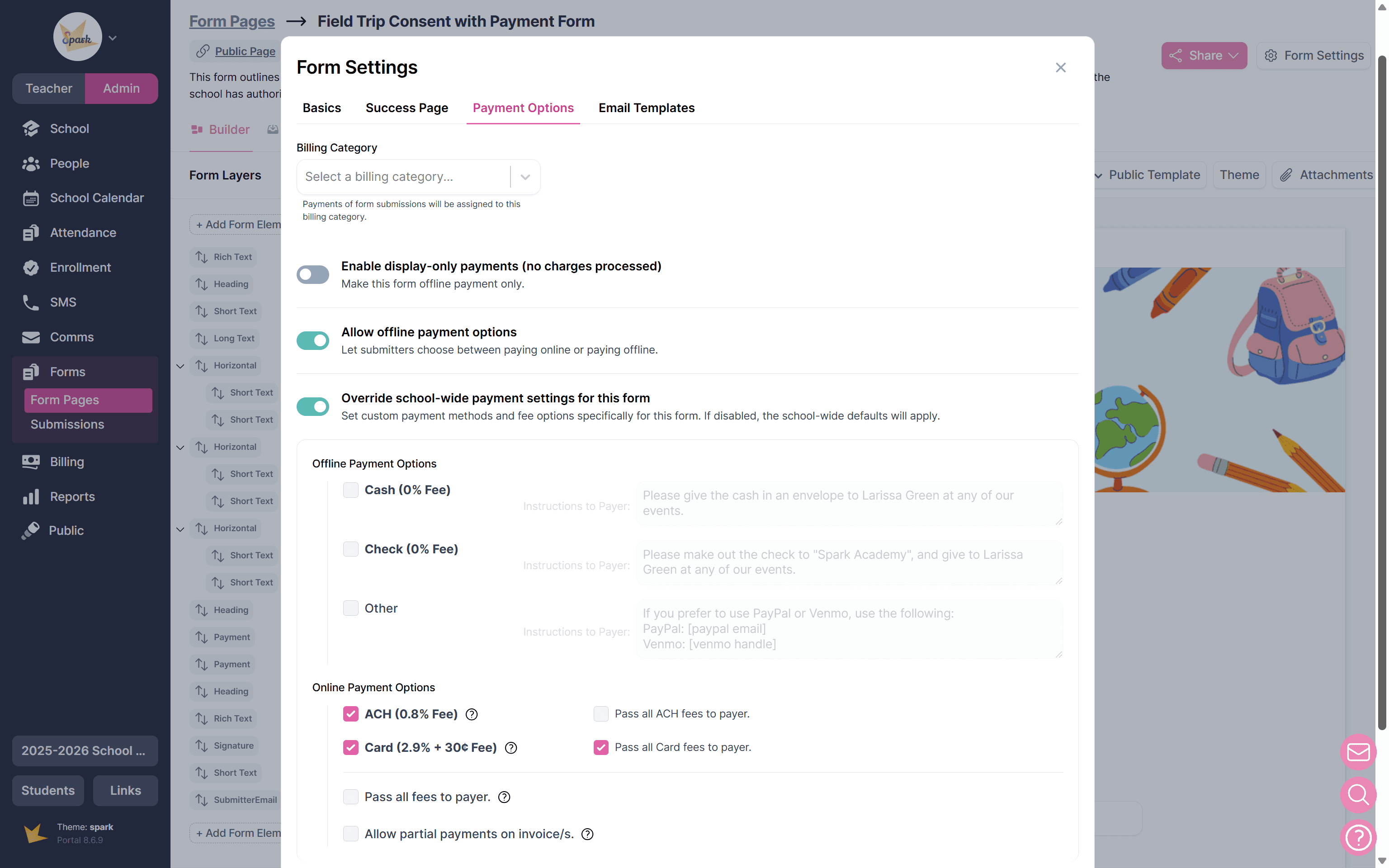Image resolution: width=1389 pixels, height=868 pixels.
Task: Click the Theme button
Action: point(1239,175)
